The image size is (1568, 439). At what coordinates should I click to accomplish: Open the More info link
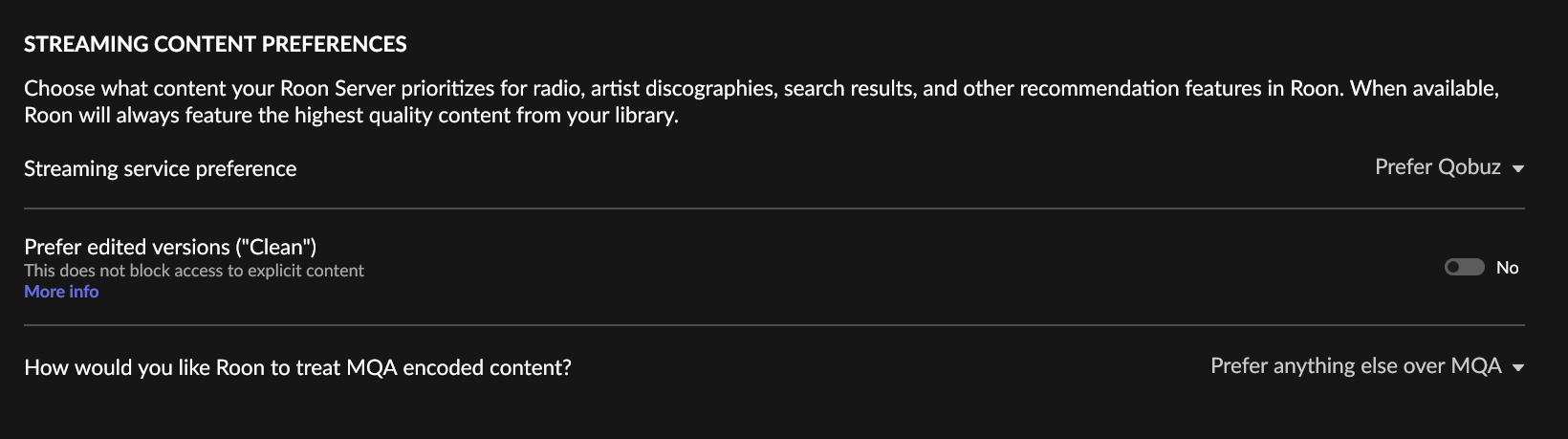(x=61, y=292)
